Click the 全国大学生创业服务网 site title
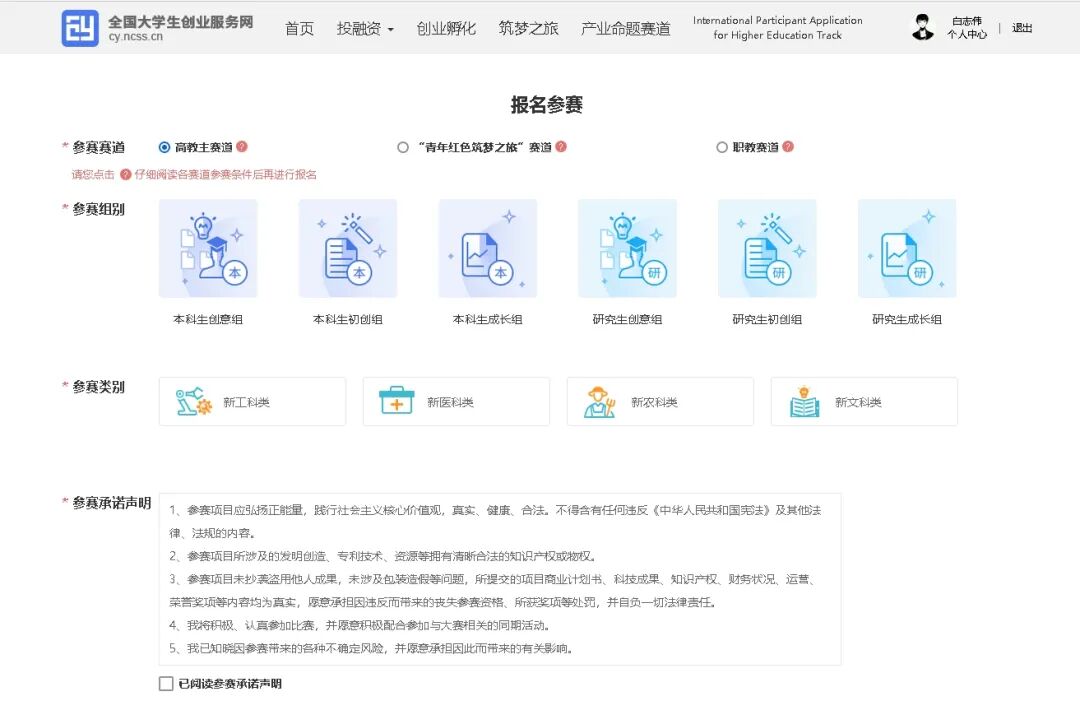The height and width of the screenshot is (724, 1080). tap(180, 22)
